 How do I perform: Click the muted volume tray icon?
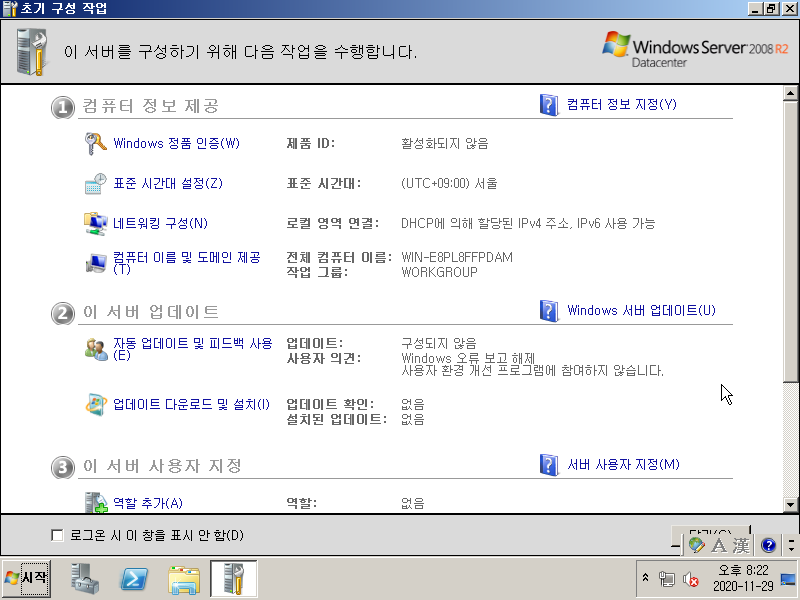(690, 579)
